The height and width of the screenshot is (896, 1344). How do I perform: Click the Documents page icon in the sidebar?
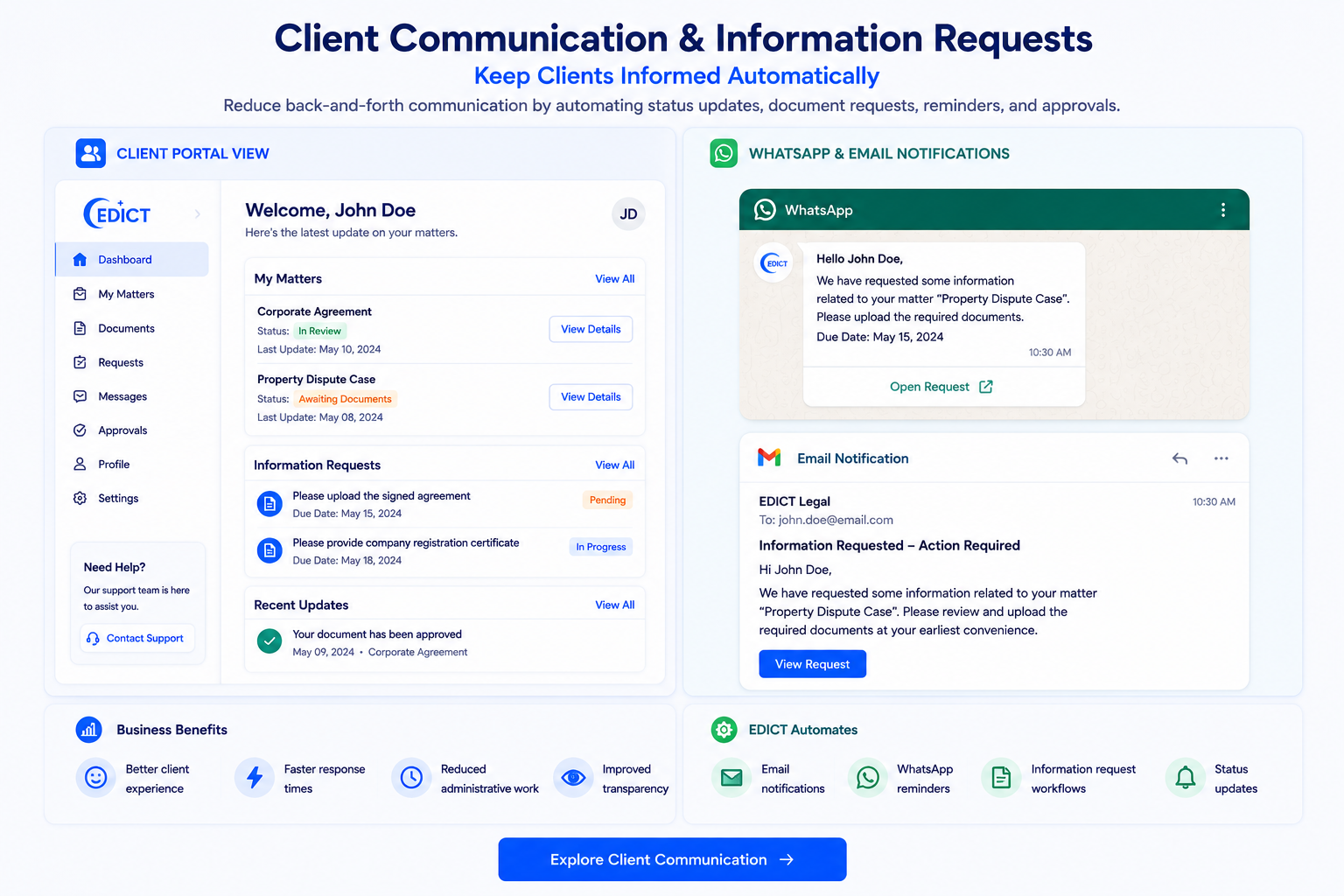[x=80, y=328]
